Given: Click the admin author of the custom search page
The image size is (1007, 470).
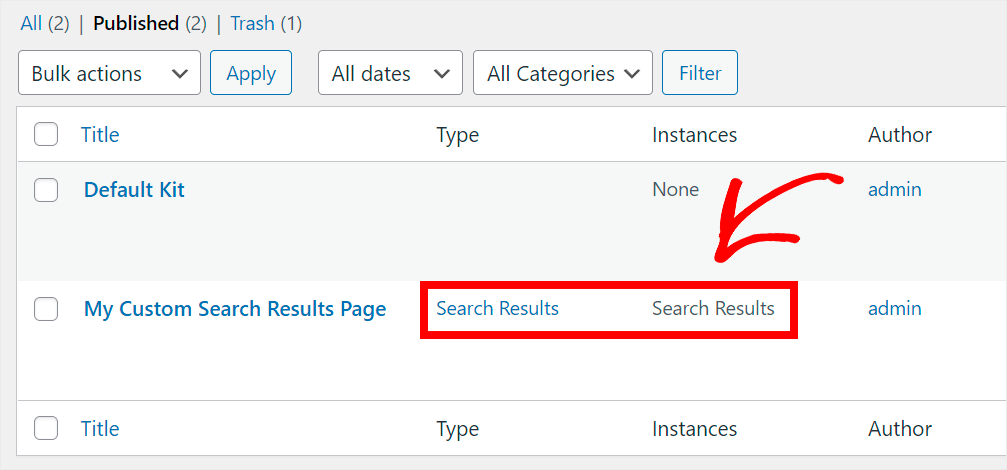Looking at the screenshot, I should (895, 309).
